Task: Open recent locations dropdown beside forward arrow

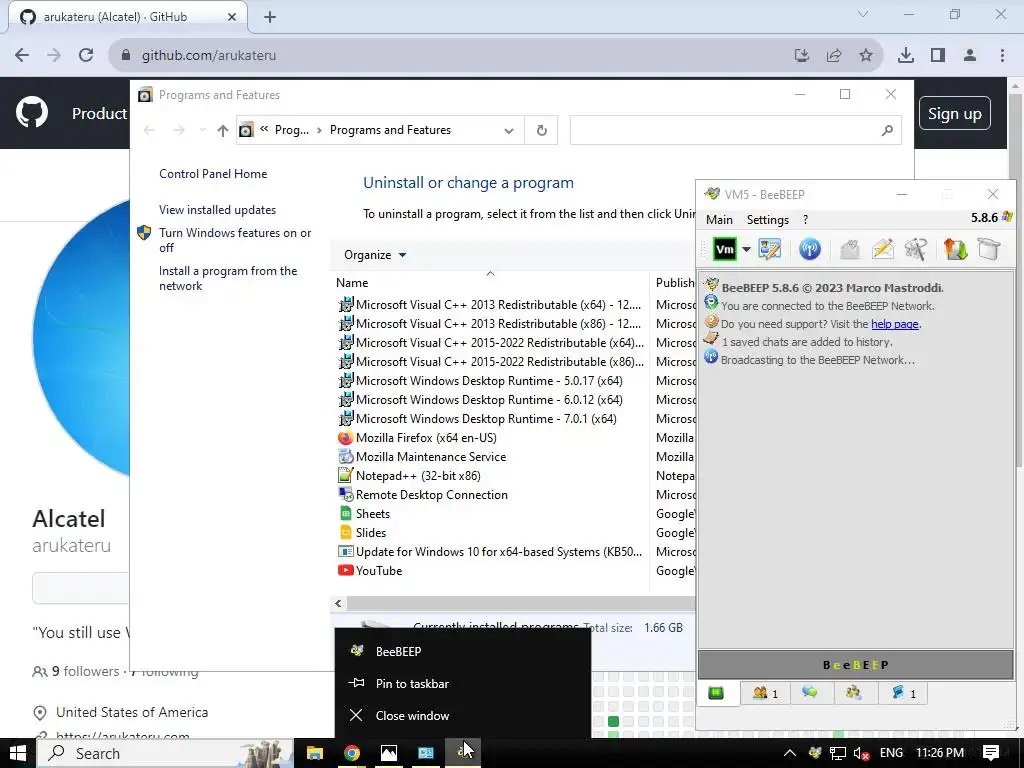Action: coord(202,130)
